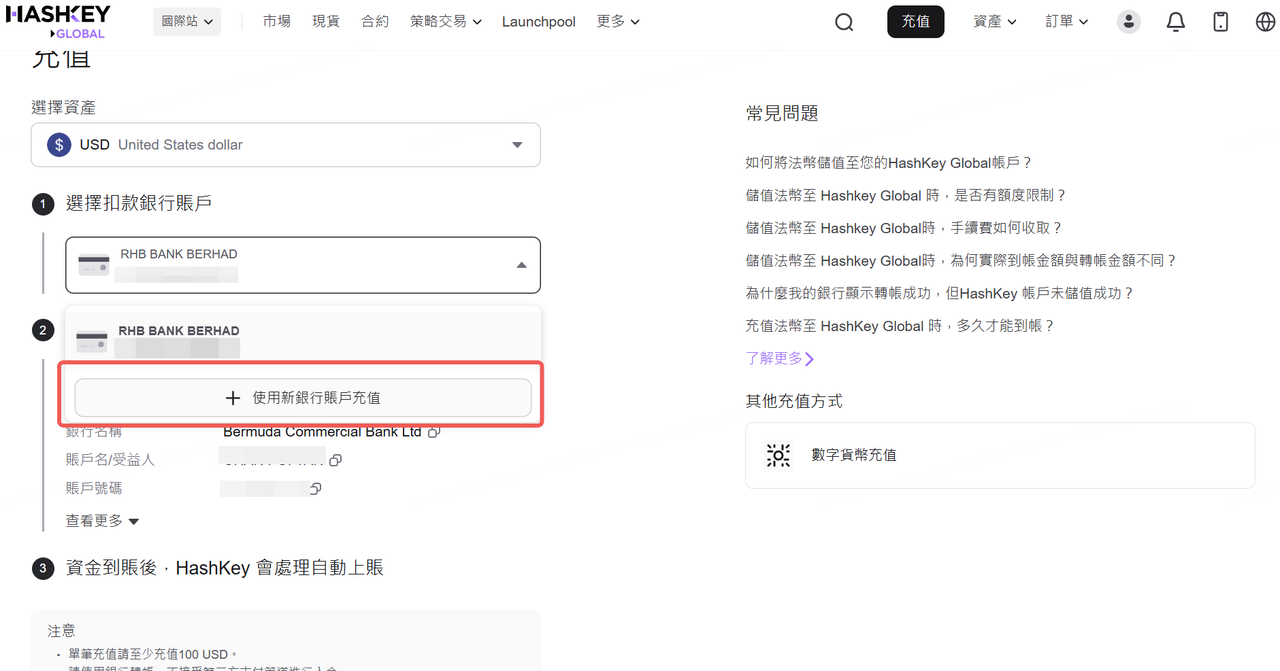This screenshot has height=671, width=1280.
Task: Click the search magnifier icon
Action: click(x=844, y=22)
